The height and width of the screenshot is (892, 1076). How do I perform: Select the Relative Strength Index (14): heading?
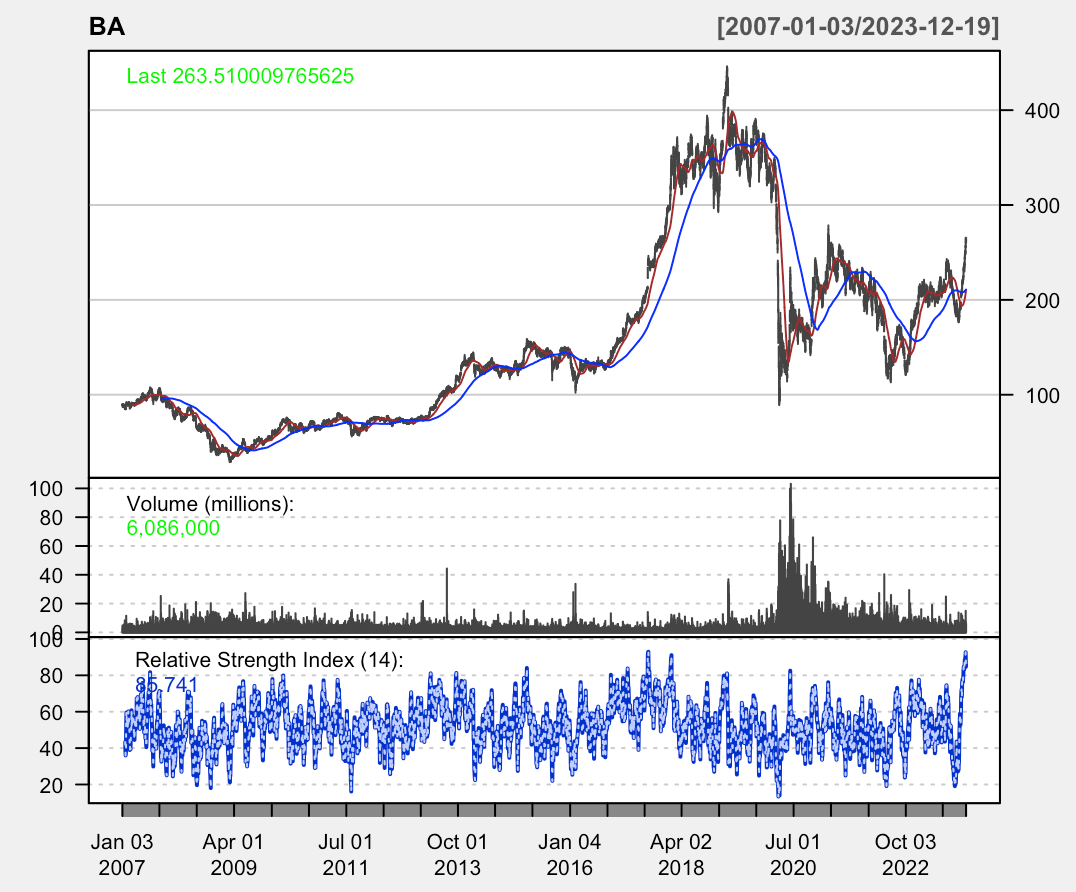pos(269,660)
